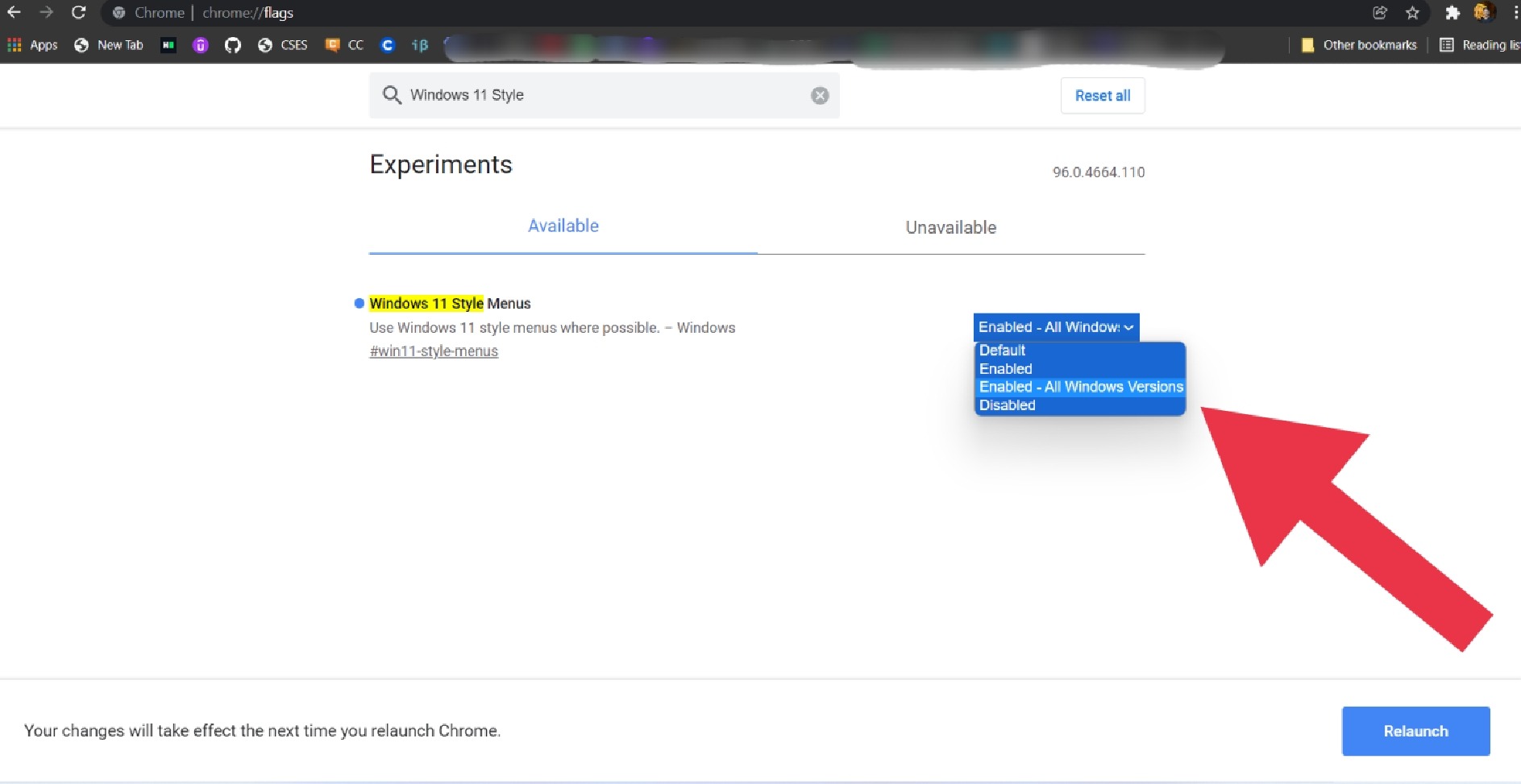Image resolution: width=1521 pixels, height=784 pixels.
Task: Click the Use Windows 11 style menus description
Action: pyautogui.click(x=552, y=328)
